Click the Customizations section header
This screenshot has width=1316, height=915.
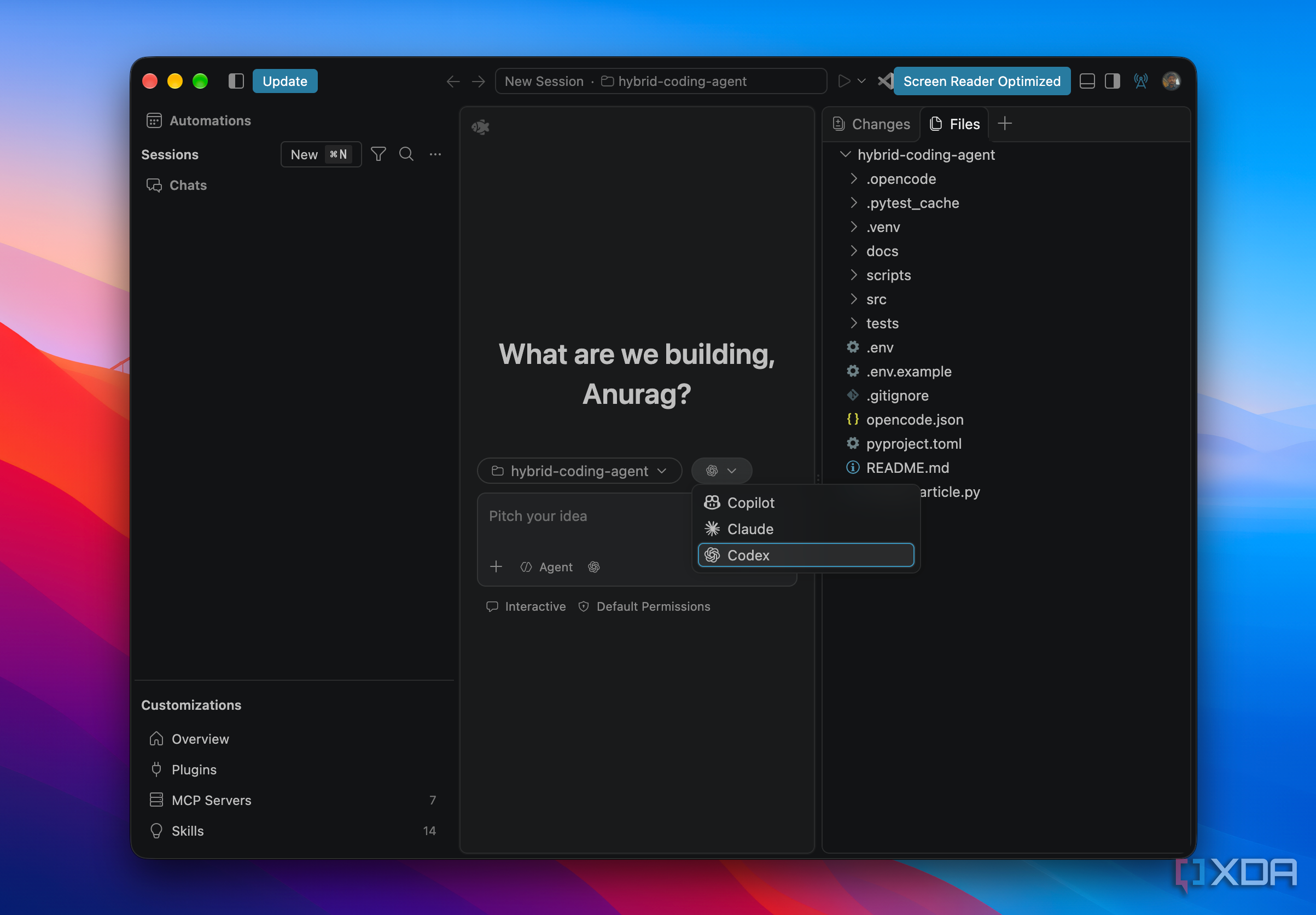191,705
